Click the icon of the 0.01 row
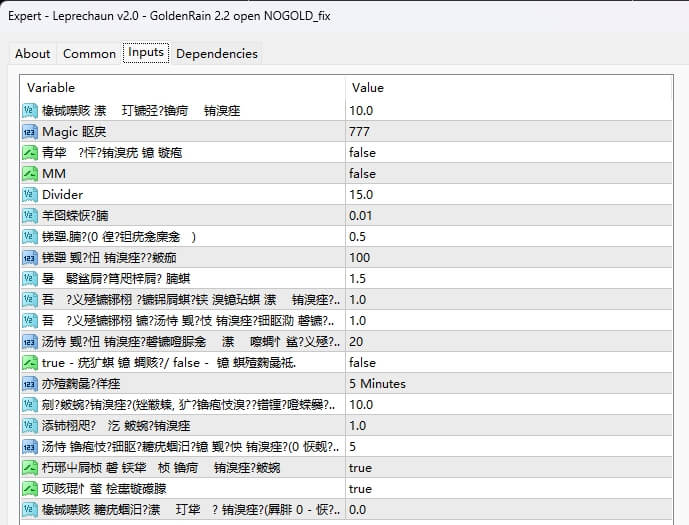Screen dimensions: 689x525 pyautogui.click(x=29, y=216)
